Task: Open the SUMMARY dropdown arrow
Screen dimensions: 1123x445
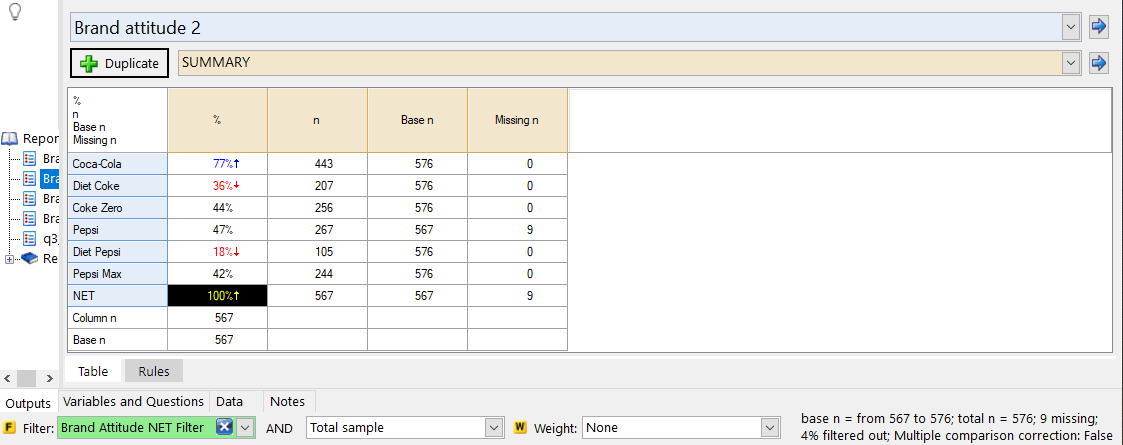Action: coord(1071,63)
